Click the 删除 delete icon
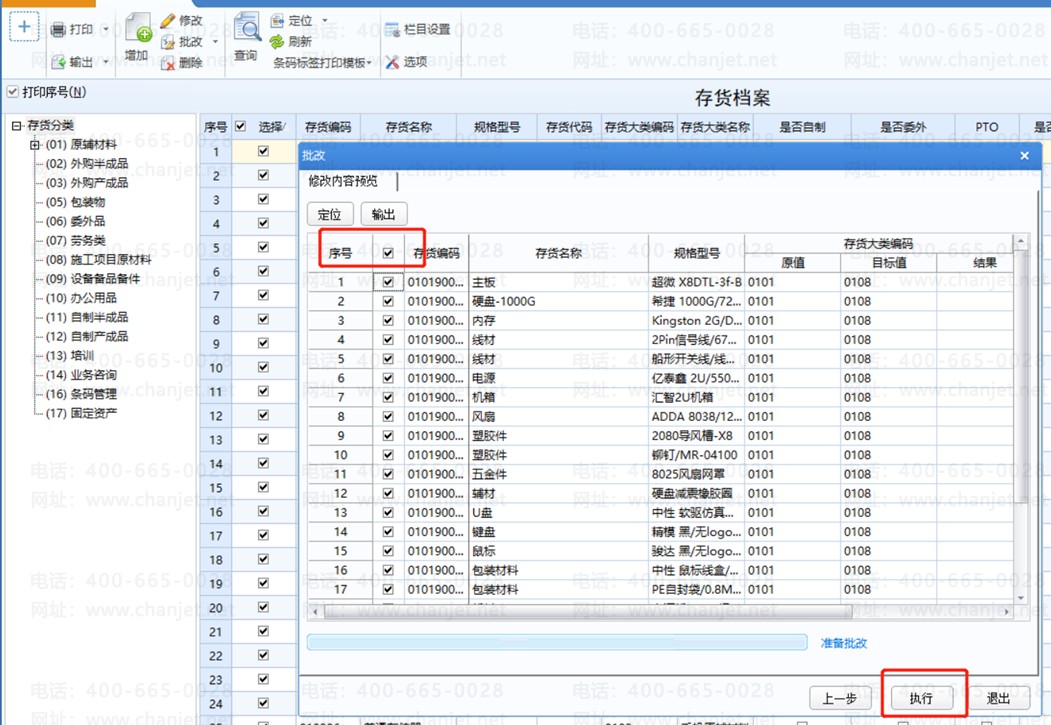 (x=168, y=63)
